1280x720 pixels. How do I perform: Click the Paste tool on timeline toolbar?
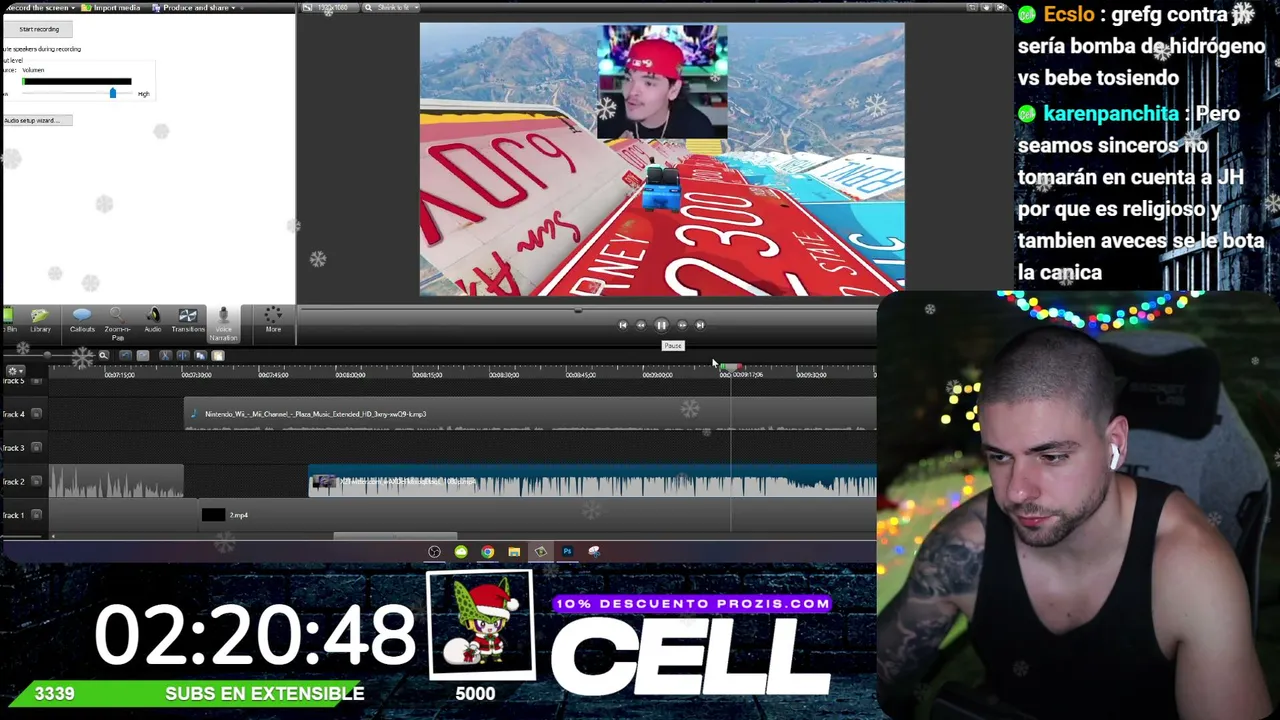218,355
